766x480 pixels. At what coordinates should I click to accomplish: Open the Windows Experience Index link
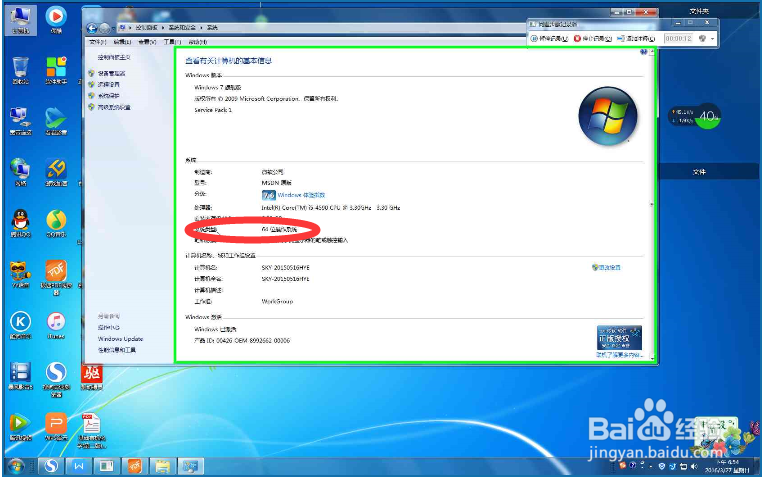point(301,195)
